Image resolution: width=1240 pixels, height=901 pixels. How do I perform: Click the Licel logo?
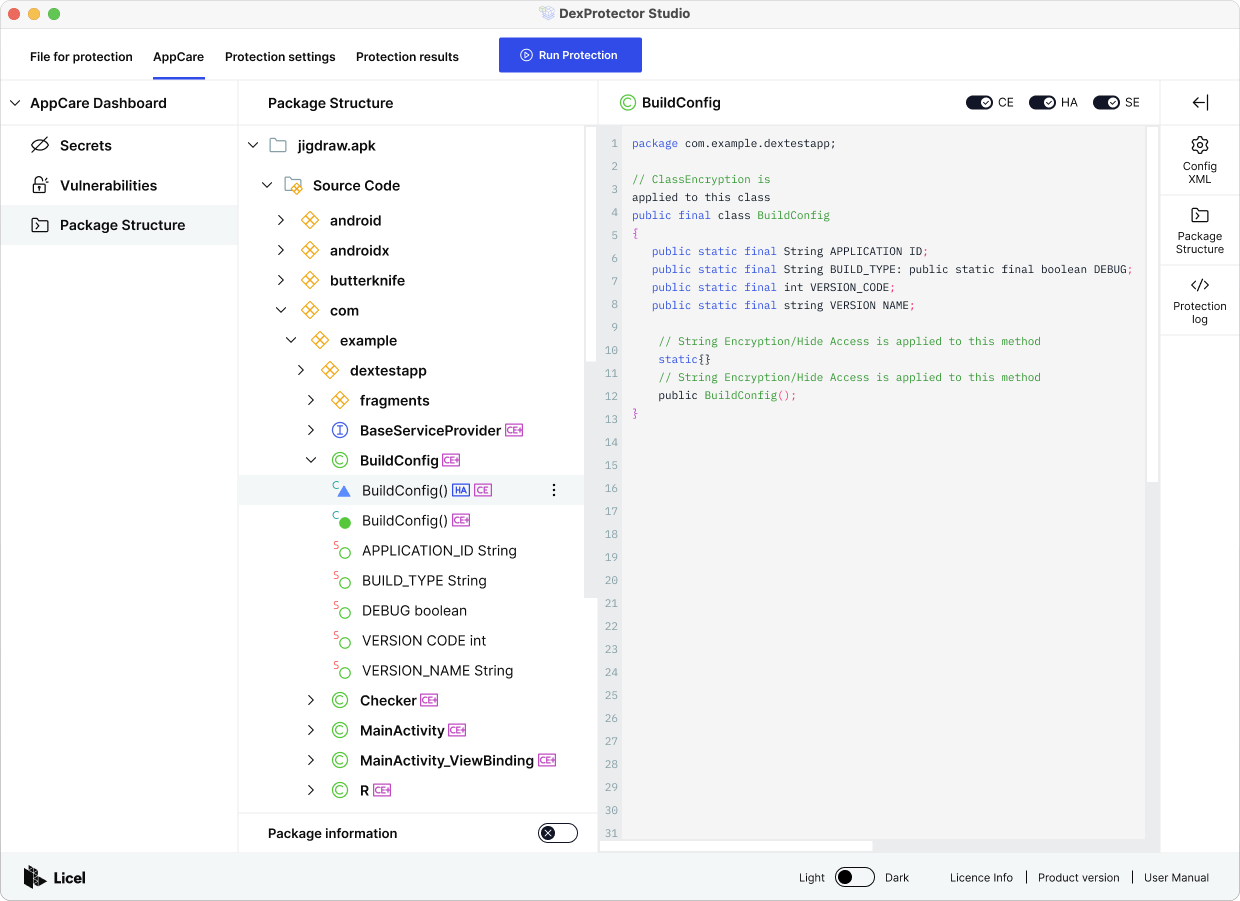[55, 877]
